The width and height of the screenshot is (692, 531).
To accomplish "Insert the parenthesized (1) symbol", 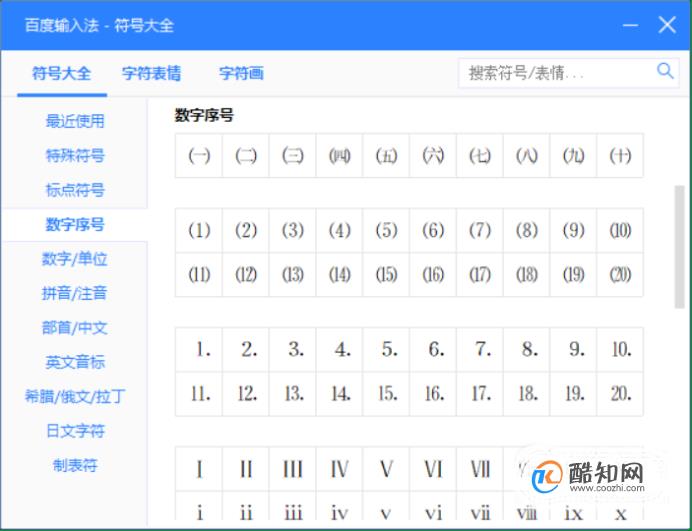I will click(199, 230).
